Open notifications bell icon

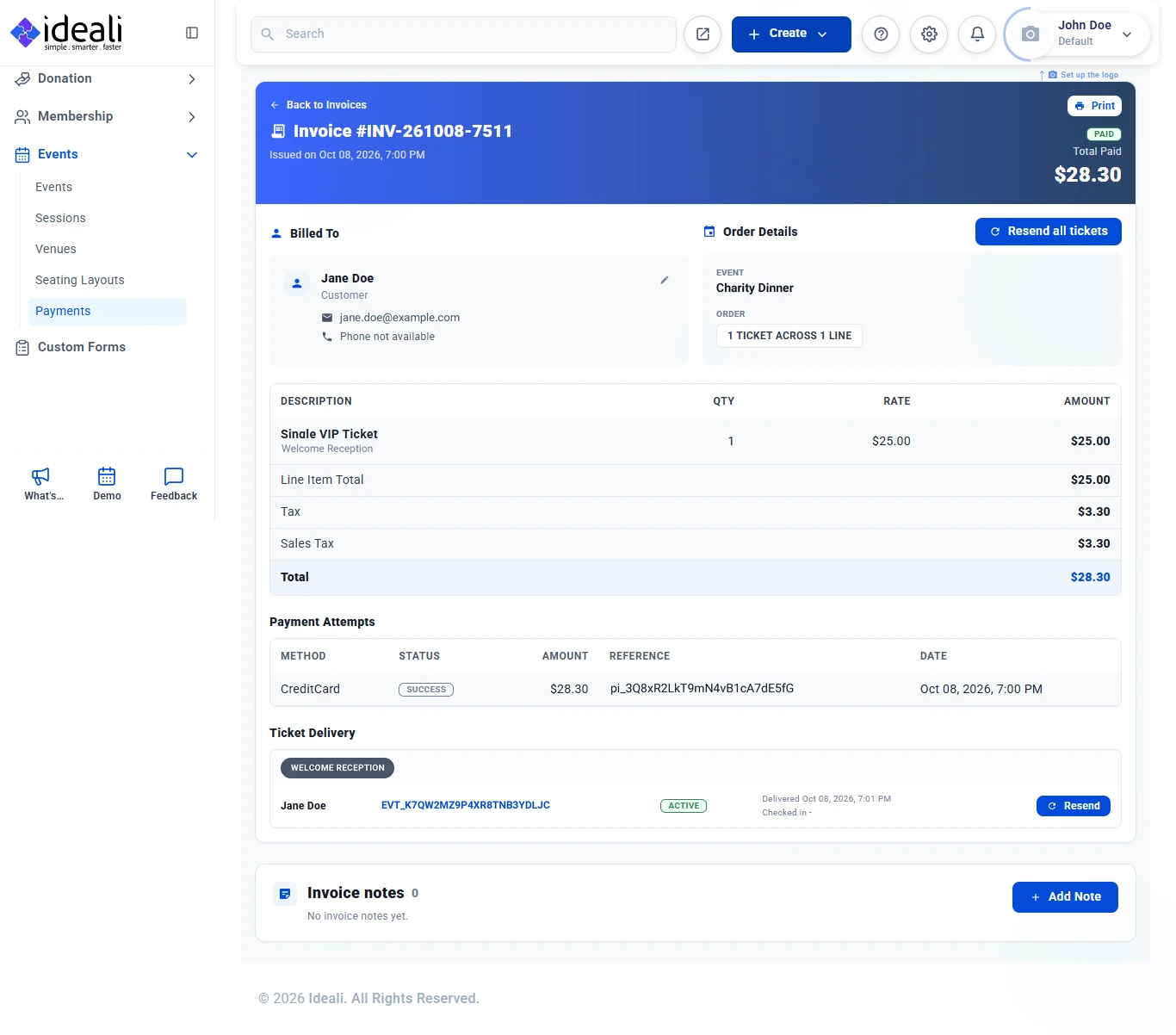coord(977,34)
